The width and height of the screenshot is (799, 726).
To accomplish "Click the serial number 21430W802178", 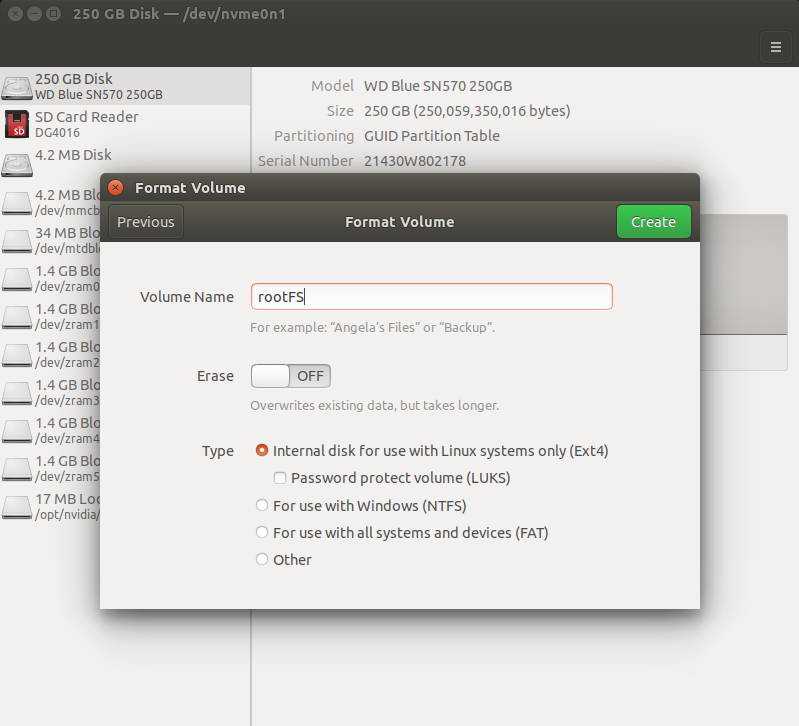I will click(x=415, y=161).
